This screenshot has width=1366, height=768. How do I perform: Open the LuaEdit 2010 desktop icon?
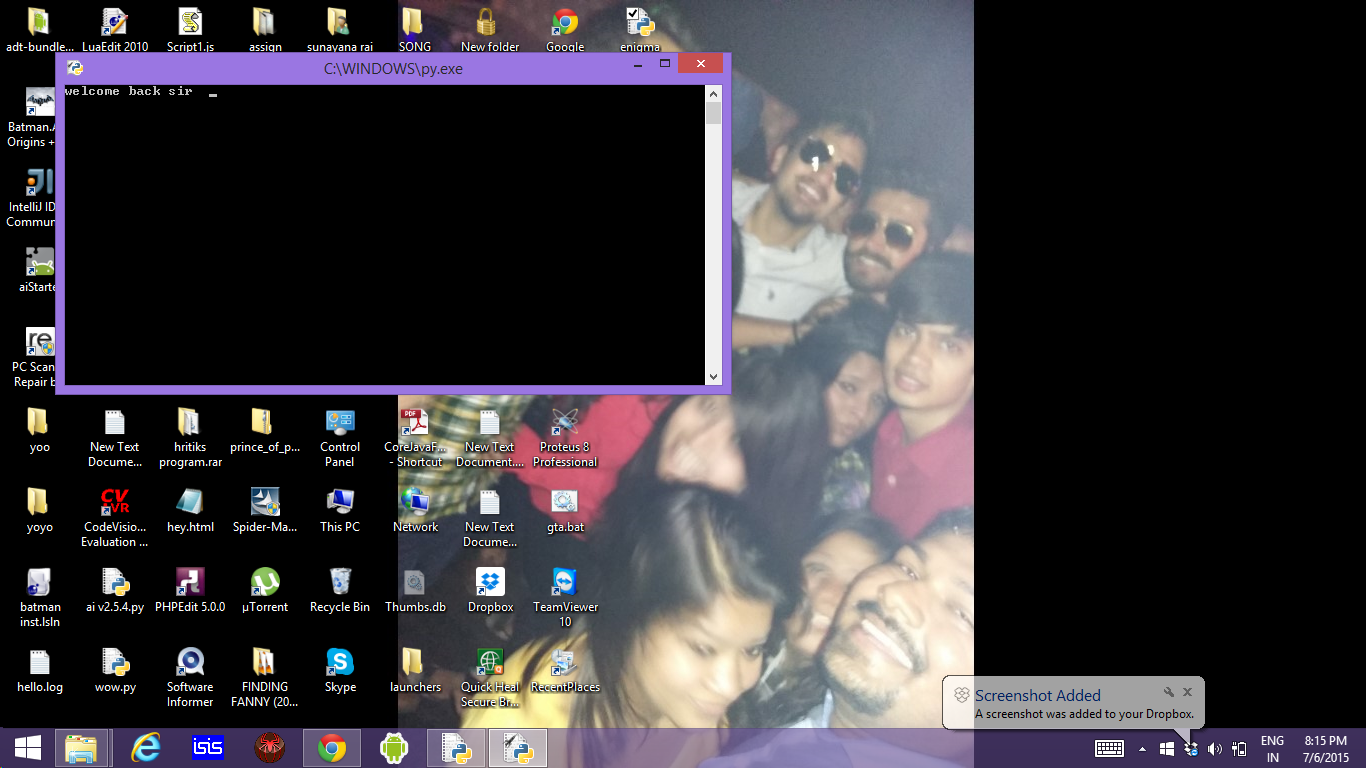tap(115, 30)
